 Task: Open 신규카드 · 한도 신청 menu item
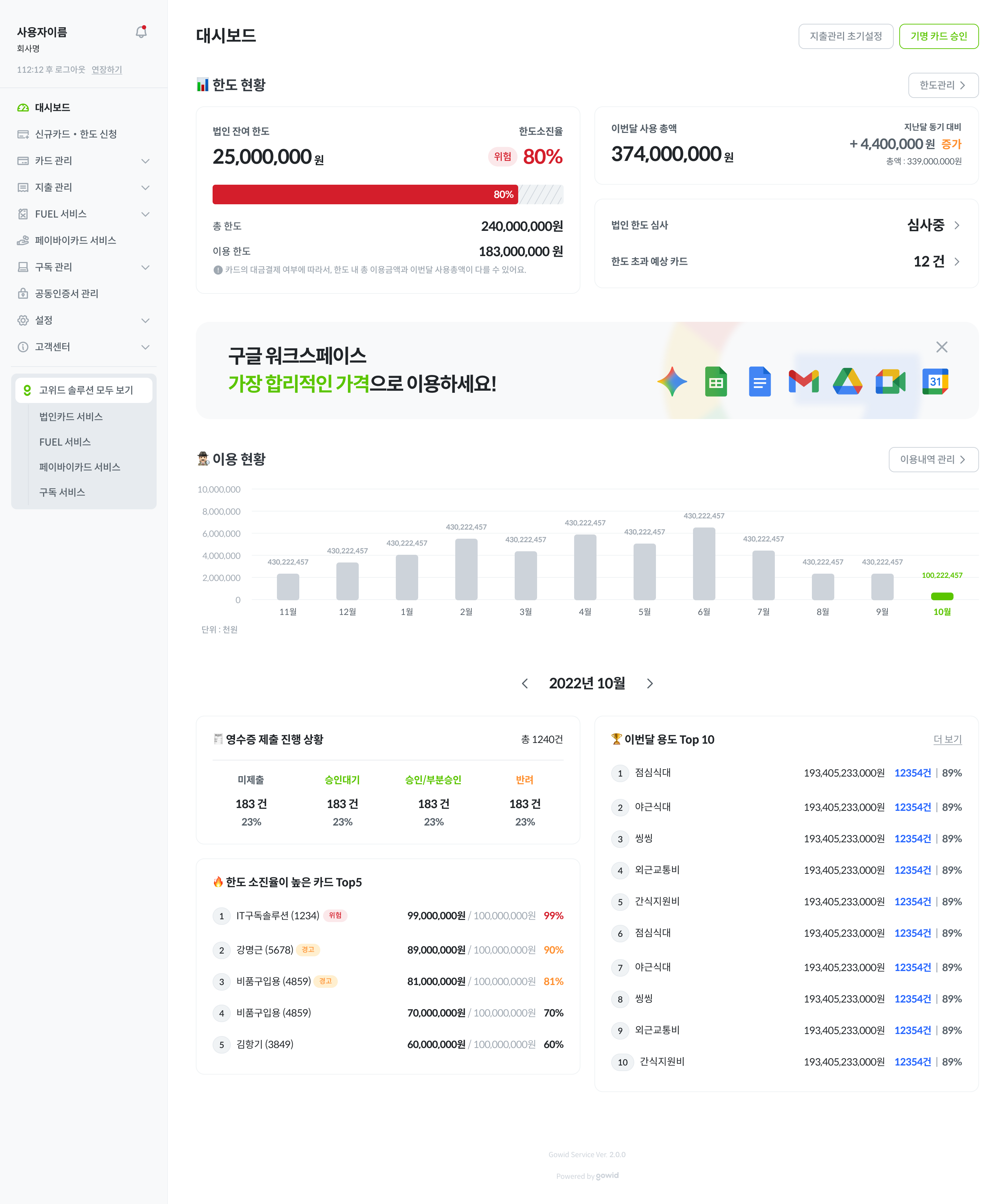[x=76, y=134]
